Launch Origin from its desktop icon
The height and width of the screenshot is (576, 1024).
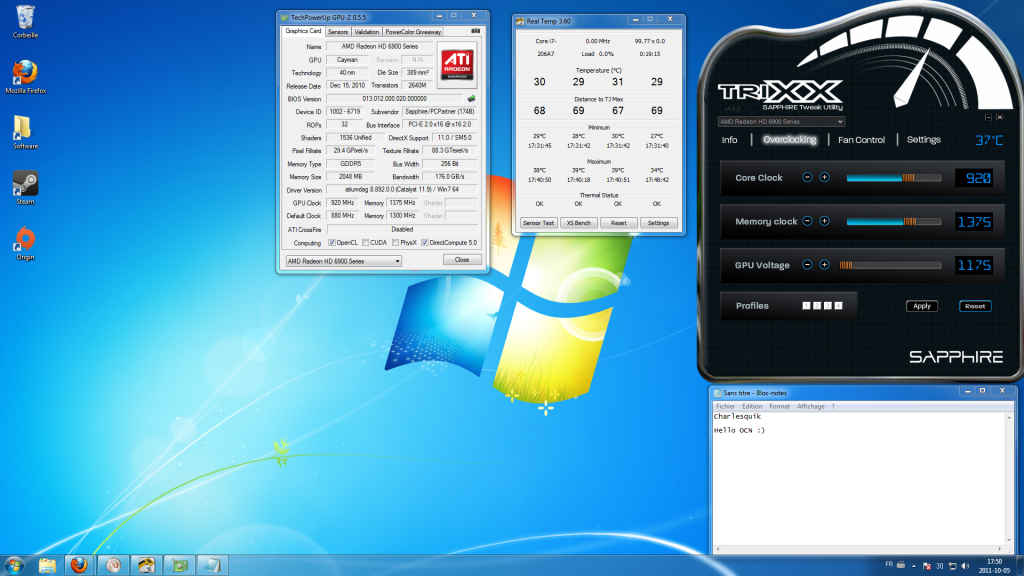[25, 243]
